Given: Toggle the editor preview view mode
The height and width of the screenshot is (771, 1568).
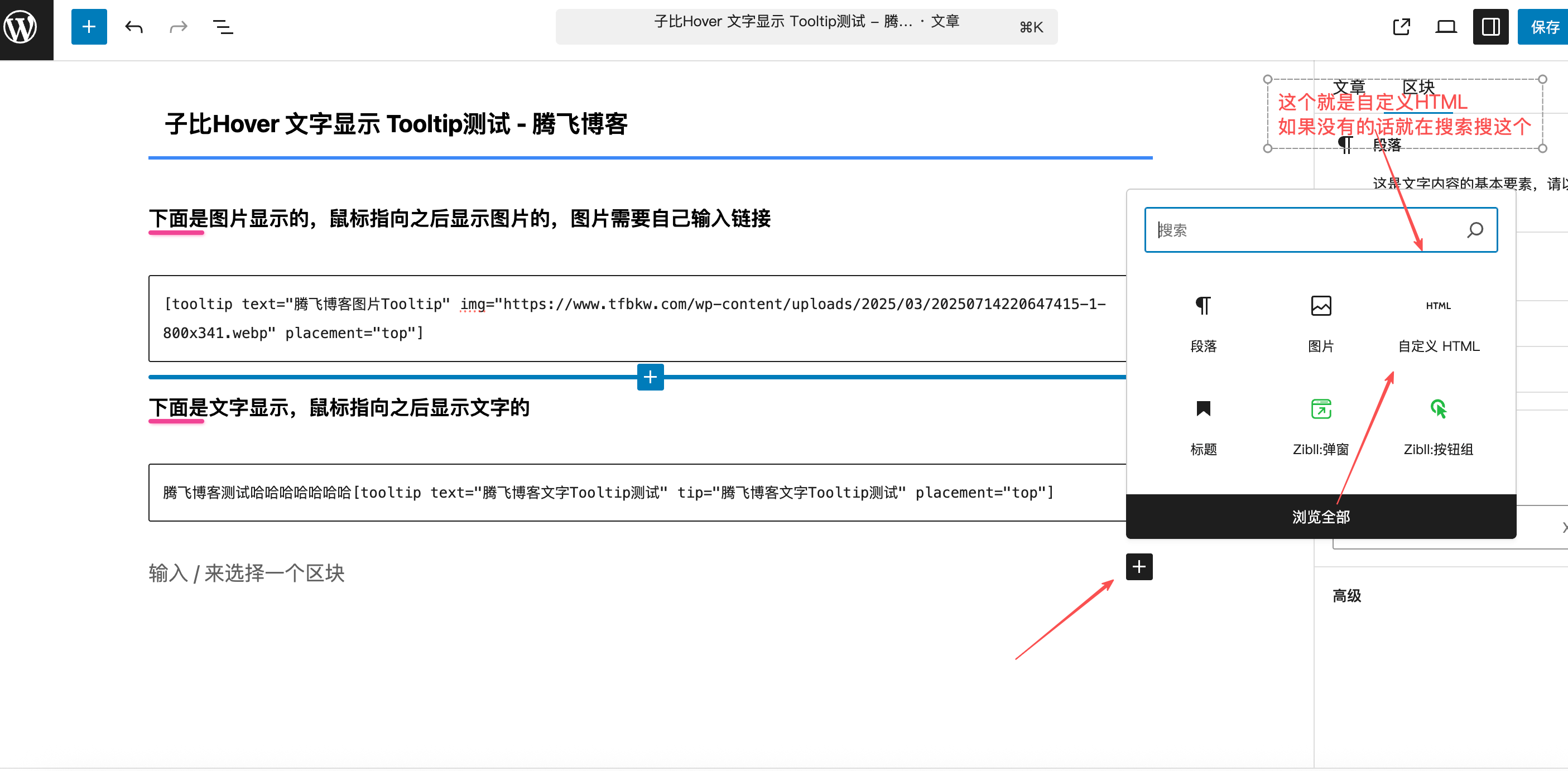Looking at the screenshot, I should pyautogui.click(x=1446, y=27).
